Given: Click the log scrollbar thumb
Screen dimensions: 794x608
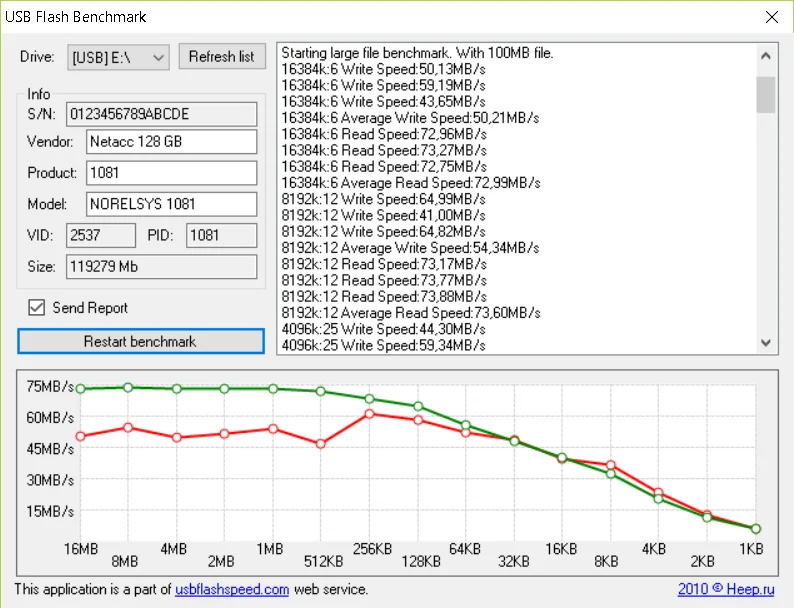Looking at the screenshot, I should pyautogui.click(x=766, y=94).
